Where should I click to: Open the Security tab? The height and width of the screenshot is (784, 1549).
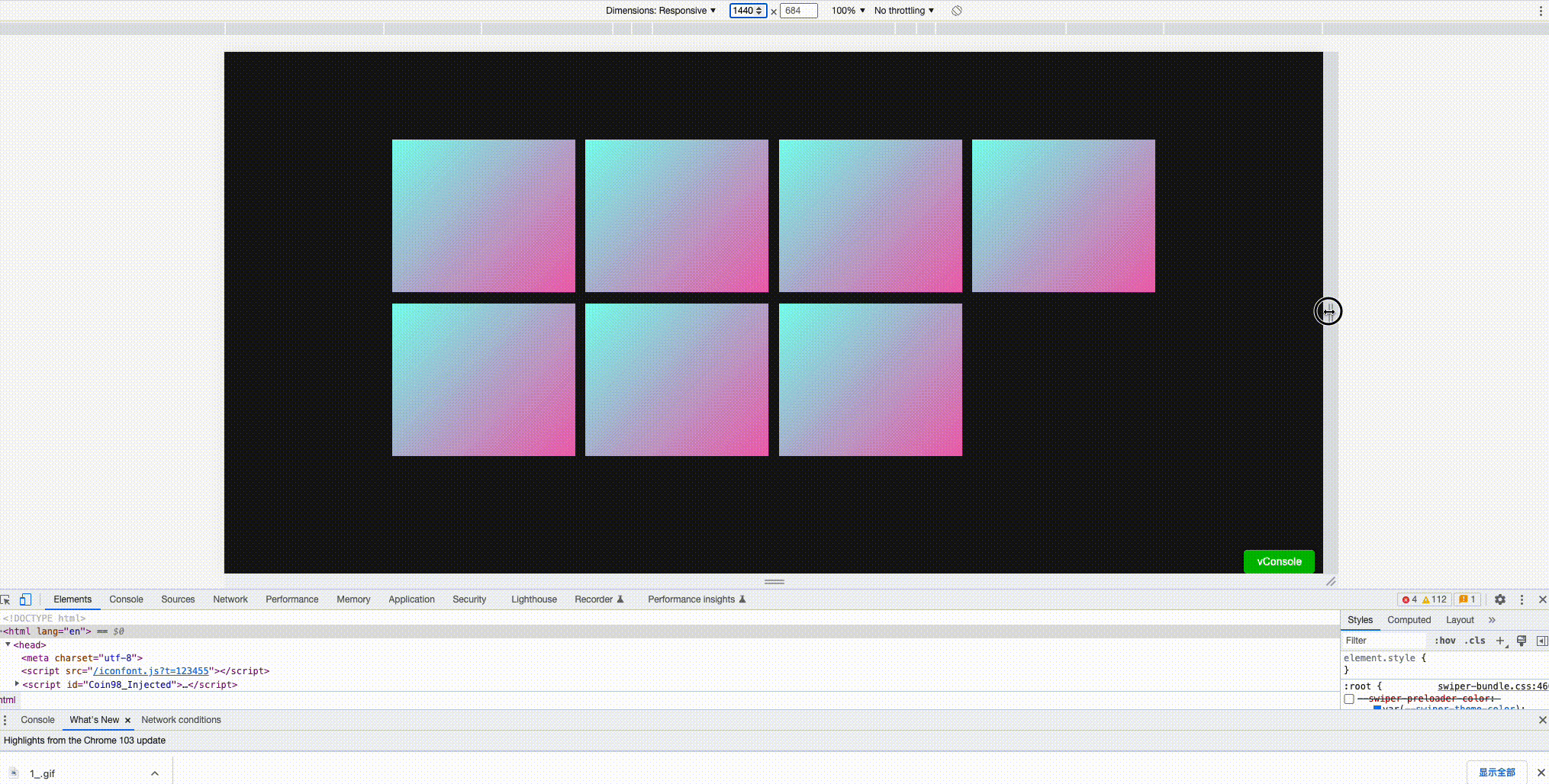469,599
